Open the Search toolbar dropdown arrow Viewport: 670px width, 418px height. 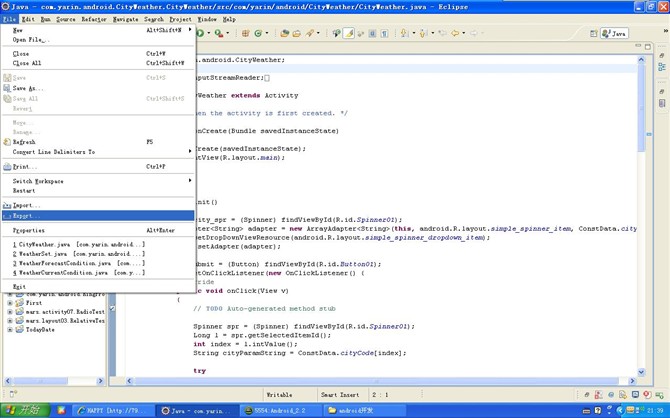tap(318, 33)
